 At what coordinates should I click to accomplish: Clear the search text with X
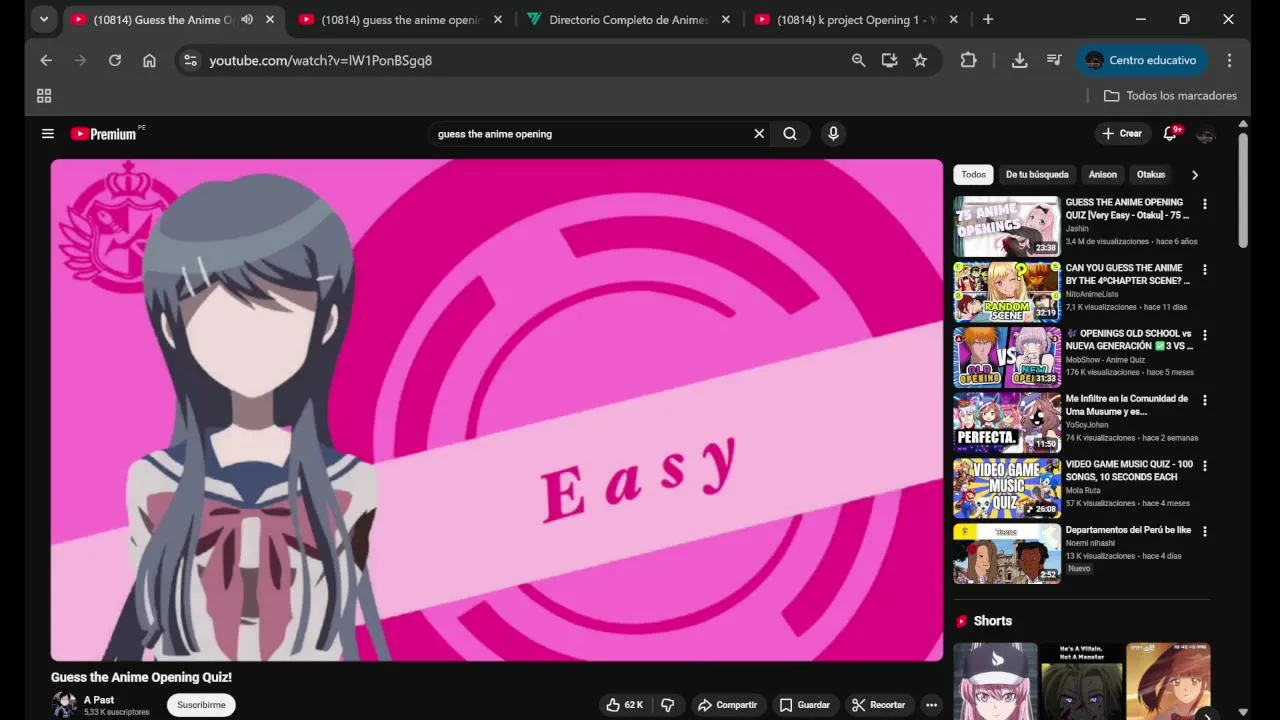[759, 133]
